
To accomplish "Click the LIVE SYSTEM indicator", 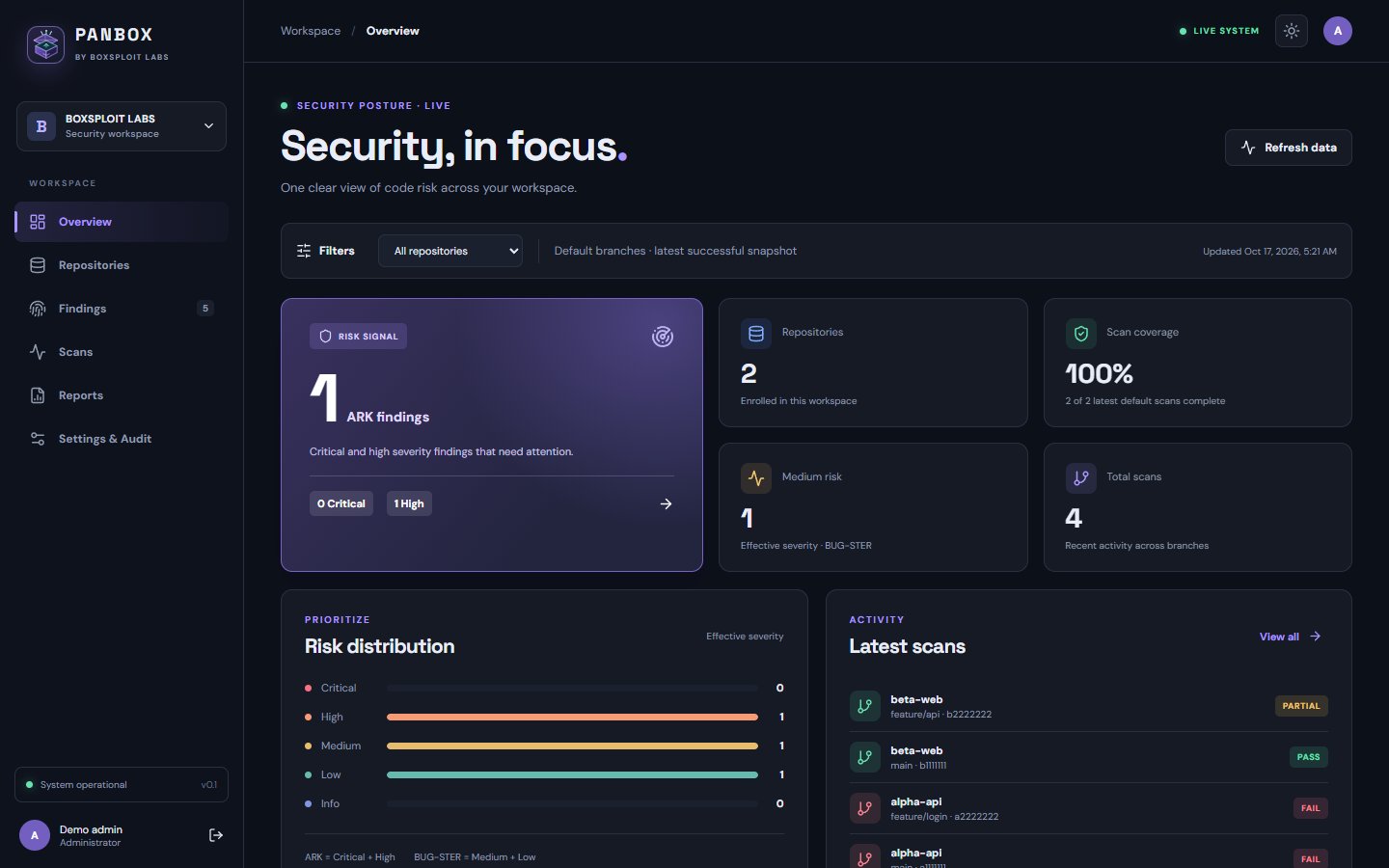I will click(1219, 31).
